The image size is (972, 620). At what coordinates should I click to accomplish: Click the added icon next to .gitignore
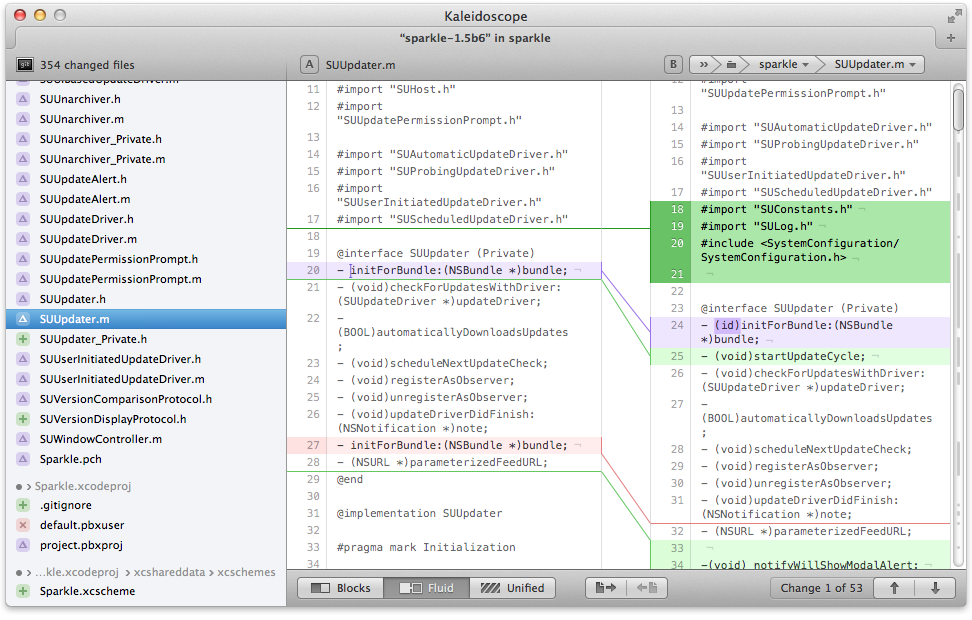click(x=23, y=505)
